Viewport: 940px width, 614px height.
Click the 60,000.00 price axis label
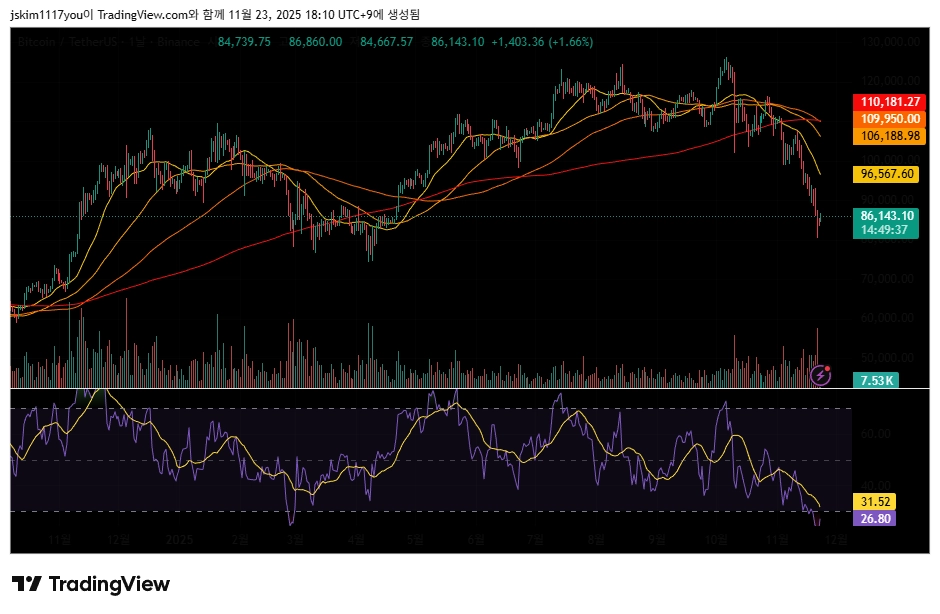pyautogui.click(x=887, y=318)
